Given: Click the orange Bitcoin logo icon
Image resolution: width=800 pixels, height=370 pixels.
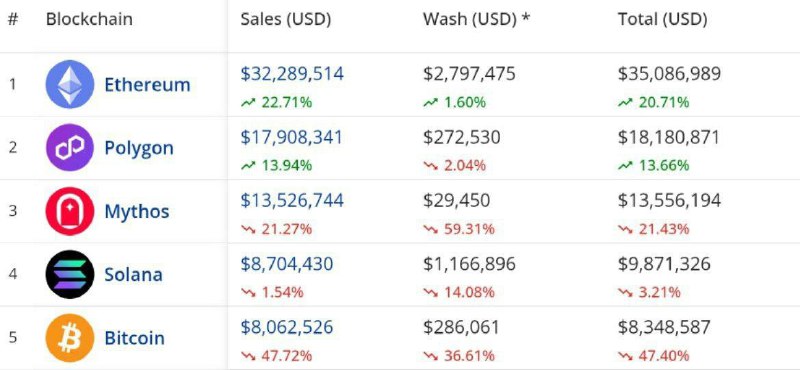Looking at the screenshot, I should 70,337.
